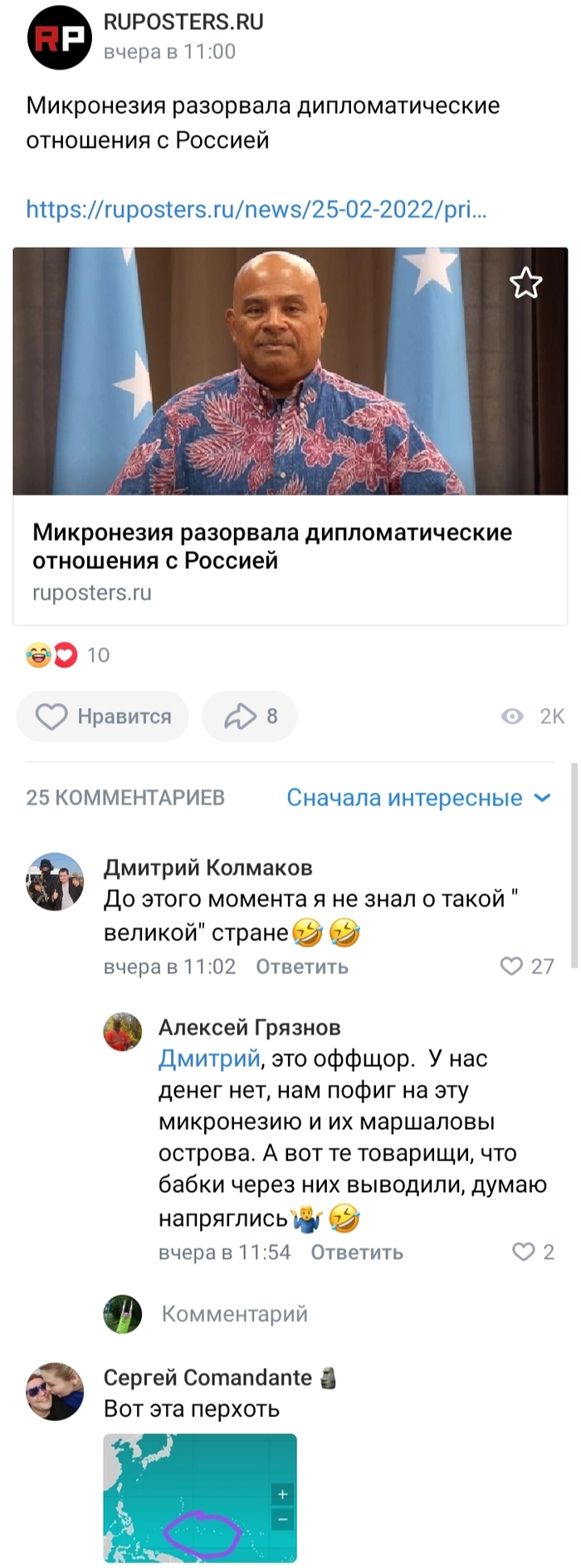Open the RUPOSTERS.RU community logo
This screenshot has height=1568, width=581.
(x=58, y=37)
